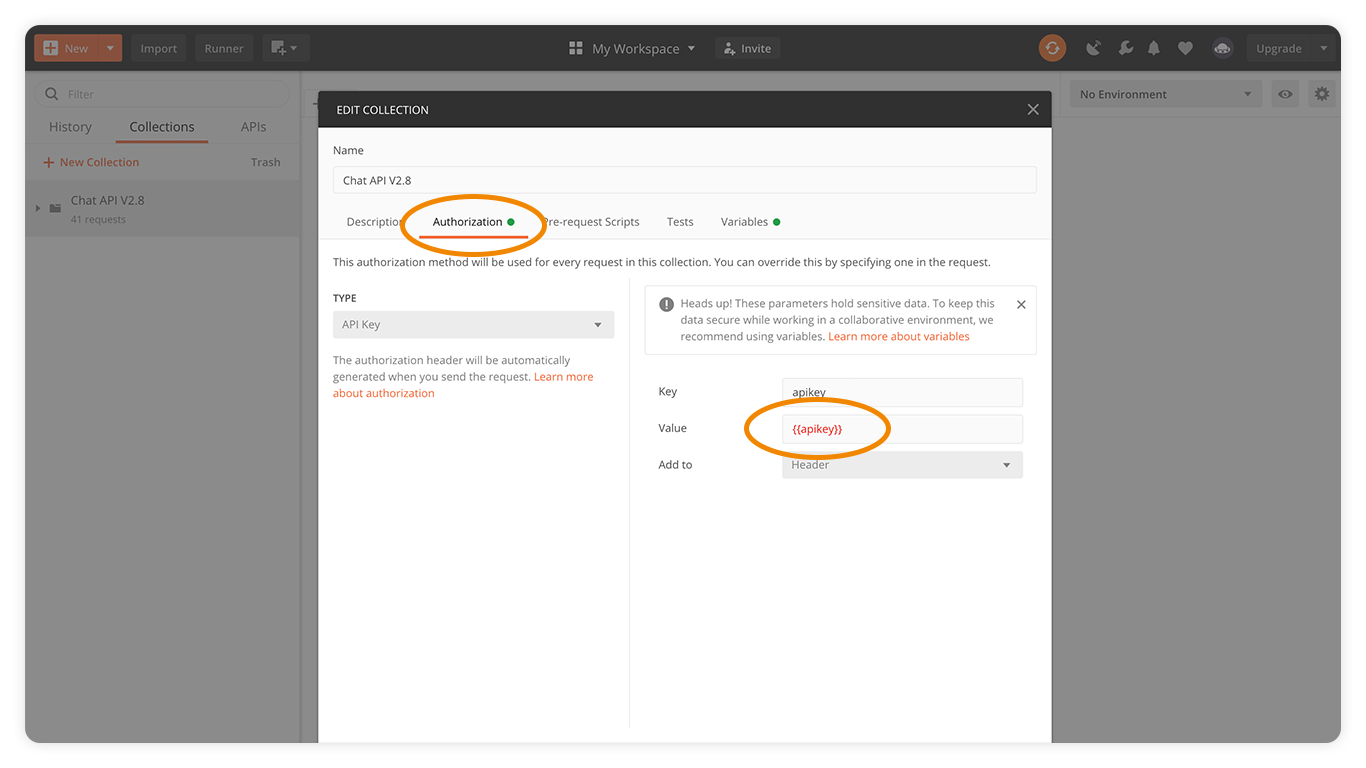Click the Value field with {{apikey}}
The width and height of the screenshot is (1366, 768).
pos(902,429)
